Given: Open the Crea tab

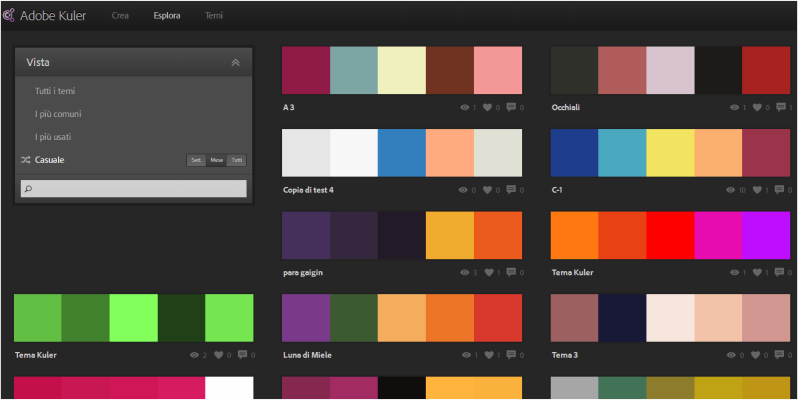Looking at the screenshot, I should click(x=120, y=16).
